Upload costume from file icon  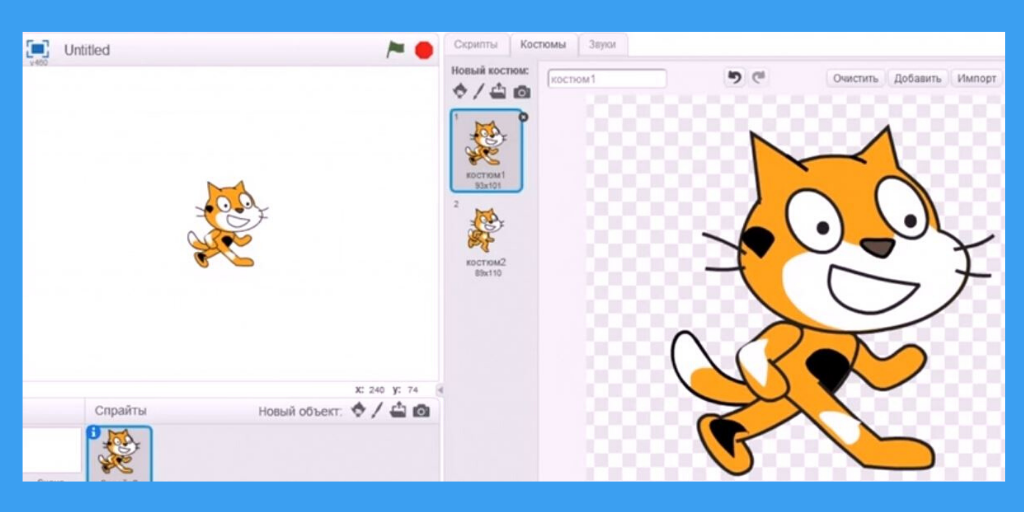(x=498, y=90)
